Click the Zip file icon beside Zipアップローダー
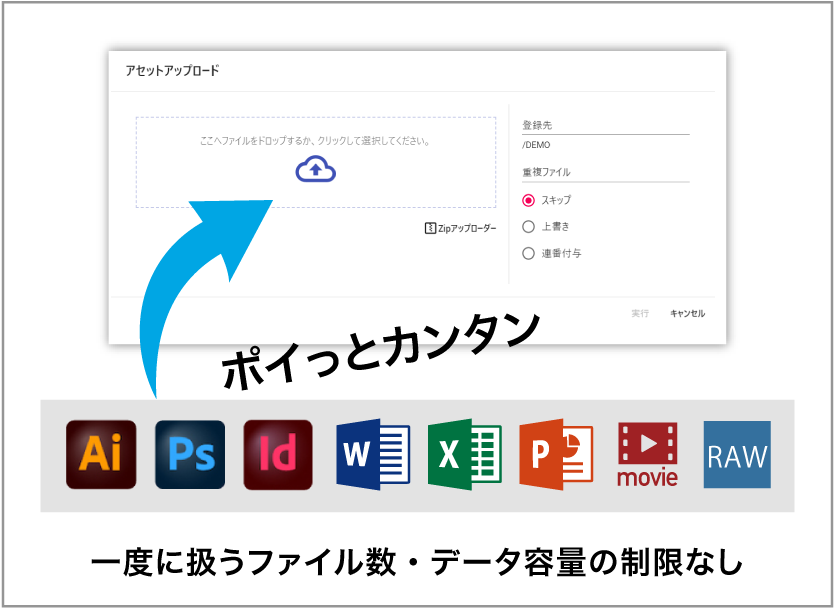 click(x=430, y=228)
